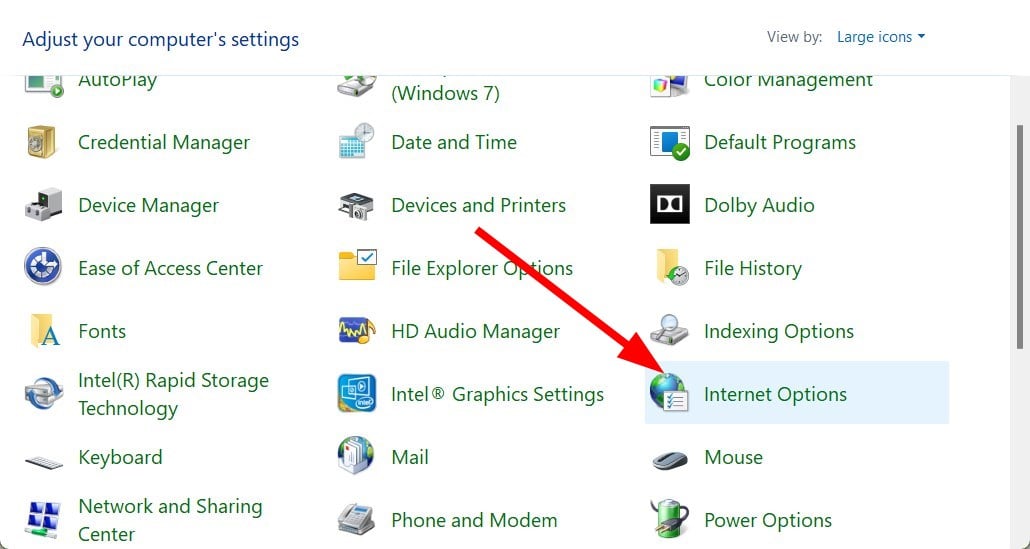
Task: Click the Phone and Modem icon
Action: coord(356,519)
